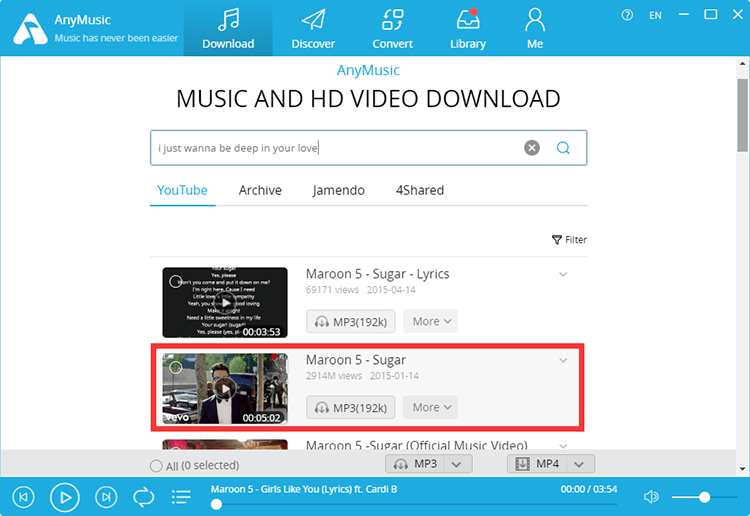Image resolution: width=750 pixels, height=516 pixels.
Task: Open the help question mark icon
Action: [627, 15]
